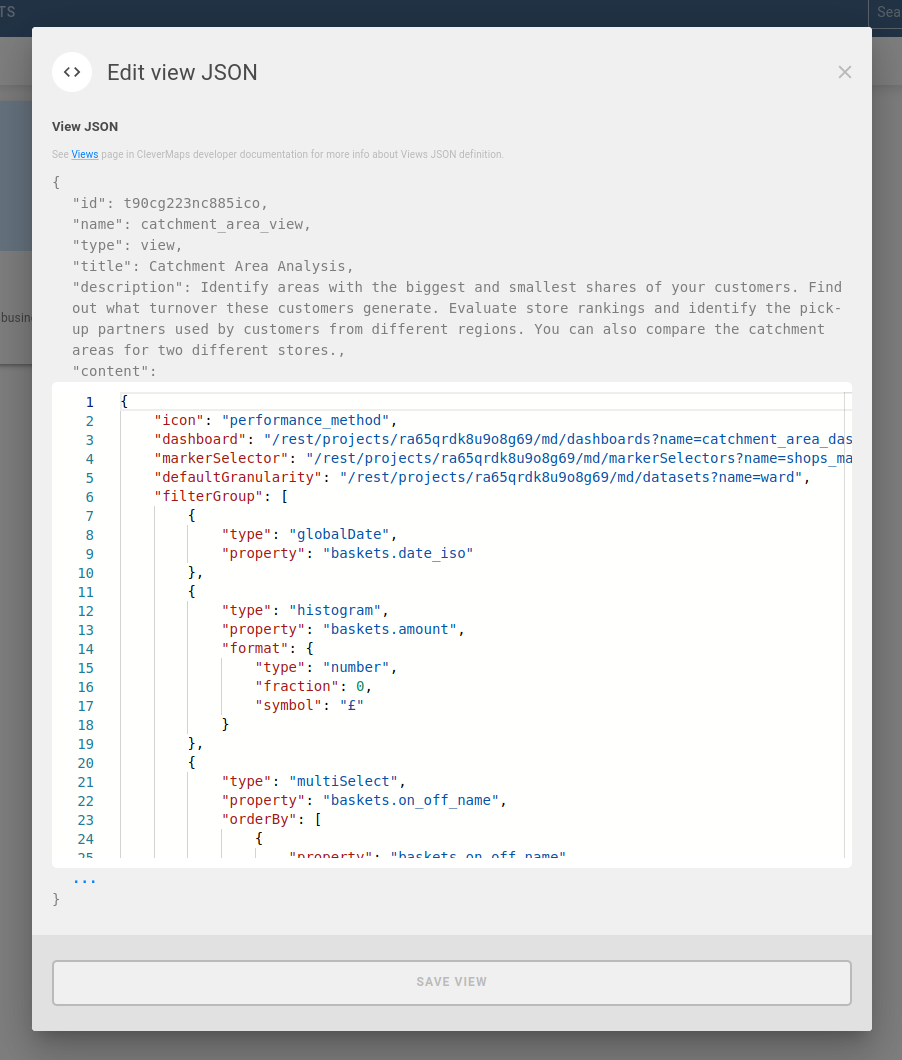902x1060 pixels.
Task: Click the Search field in top bar
Action: [x=886, y=12]
